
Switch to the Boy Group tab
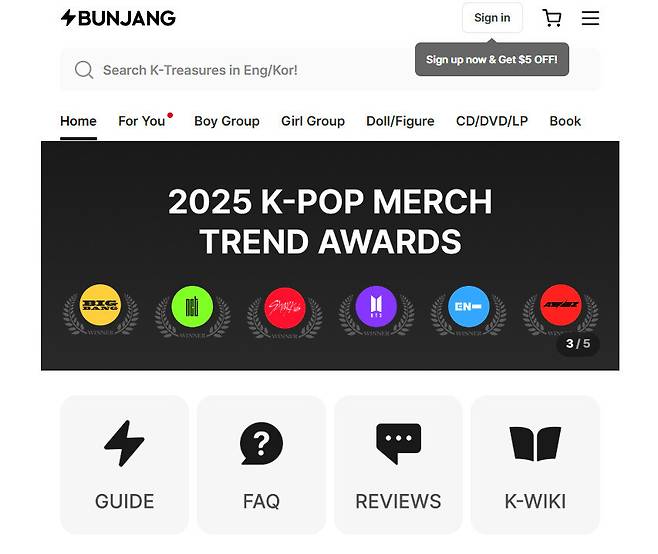tap(227, 121)
